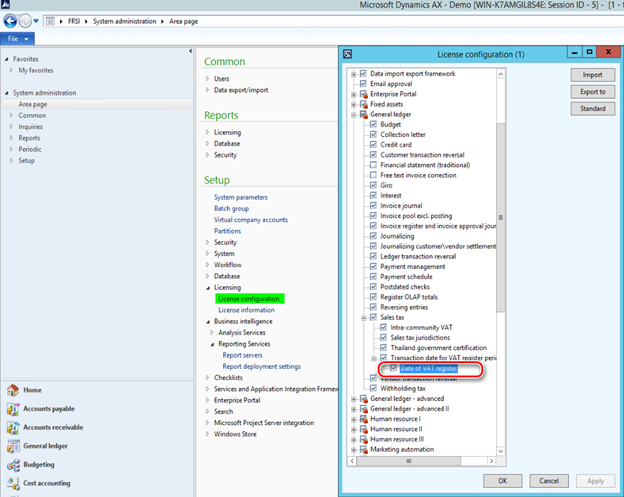
Task: Click the Export to button
Action: point(593,92)
